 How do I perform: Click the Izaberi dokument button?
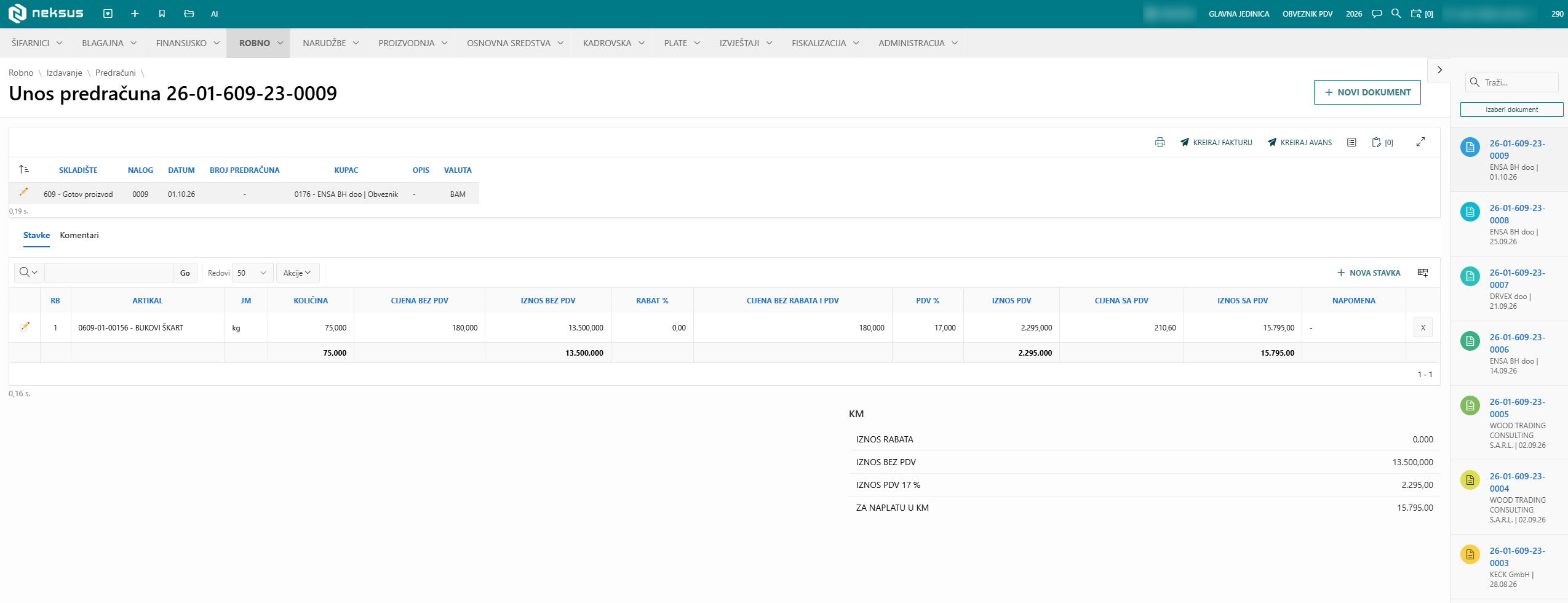click(1511, 110)
